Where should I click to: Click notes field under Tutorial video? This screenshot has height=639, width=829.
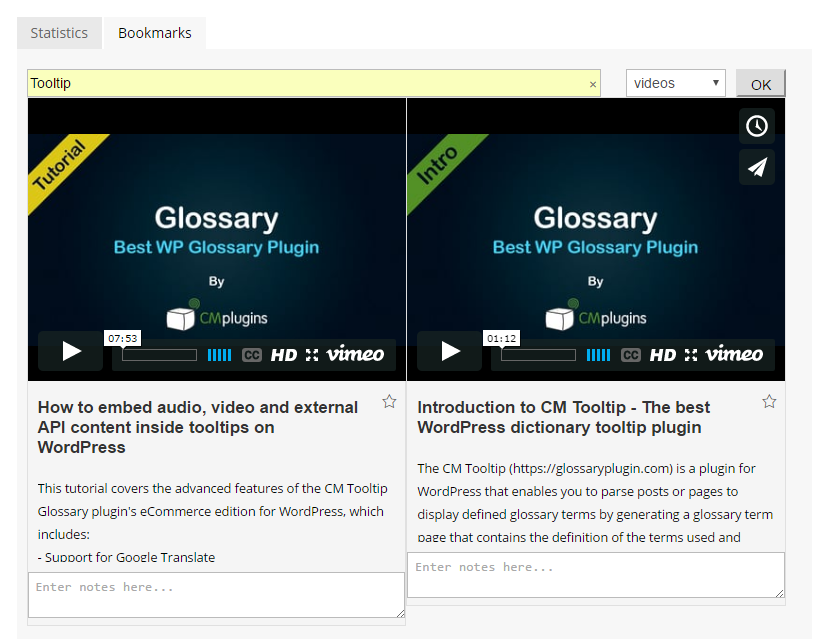pos(216,595)
